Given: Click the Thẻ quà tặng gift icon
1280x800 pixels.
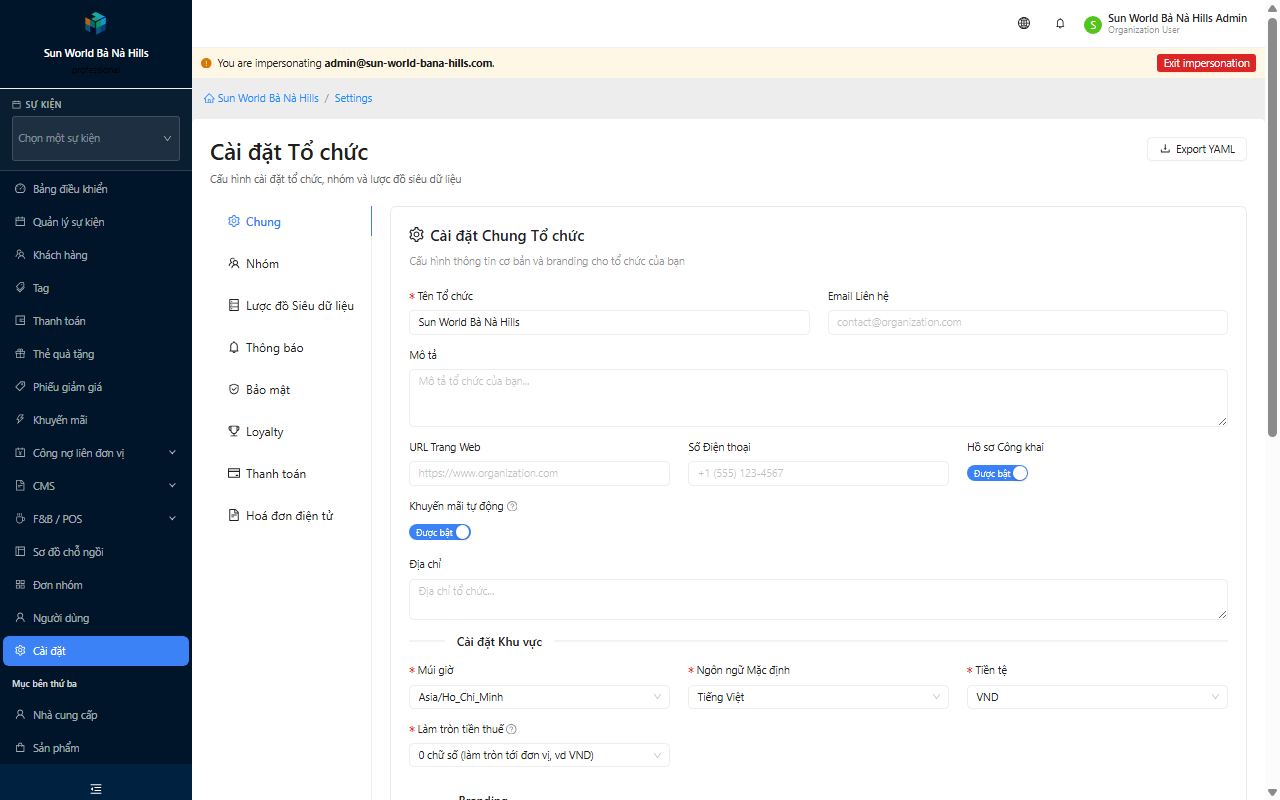Looking at the screenshot, I should 20,354.
